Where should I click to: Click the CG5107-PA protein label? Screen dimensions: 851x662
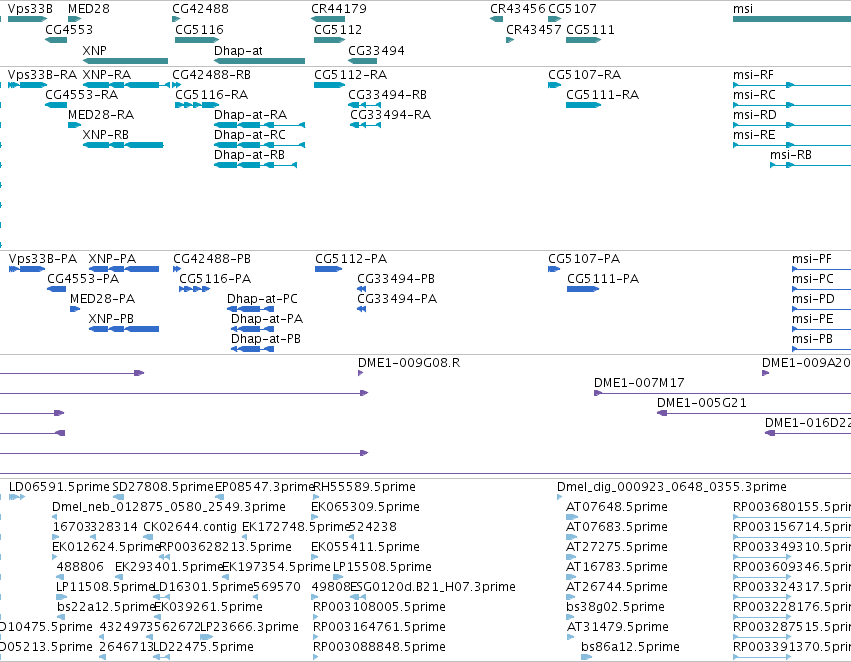pyautogui.click(x=584, y=258)
